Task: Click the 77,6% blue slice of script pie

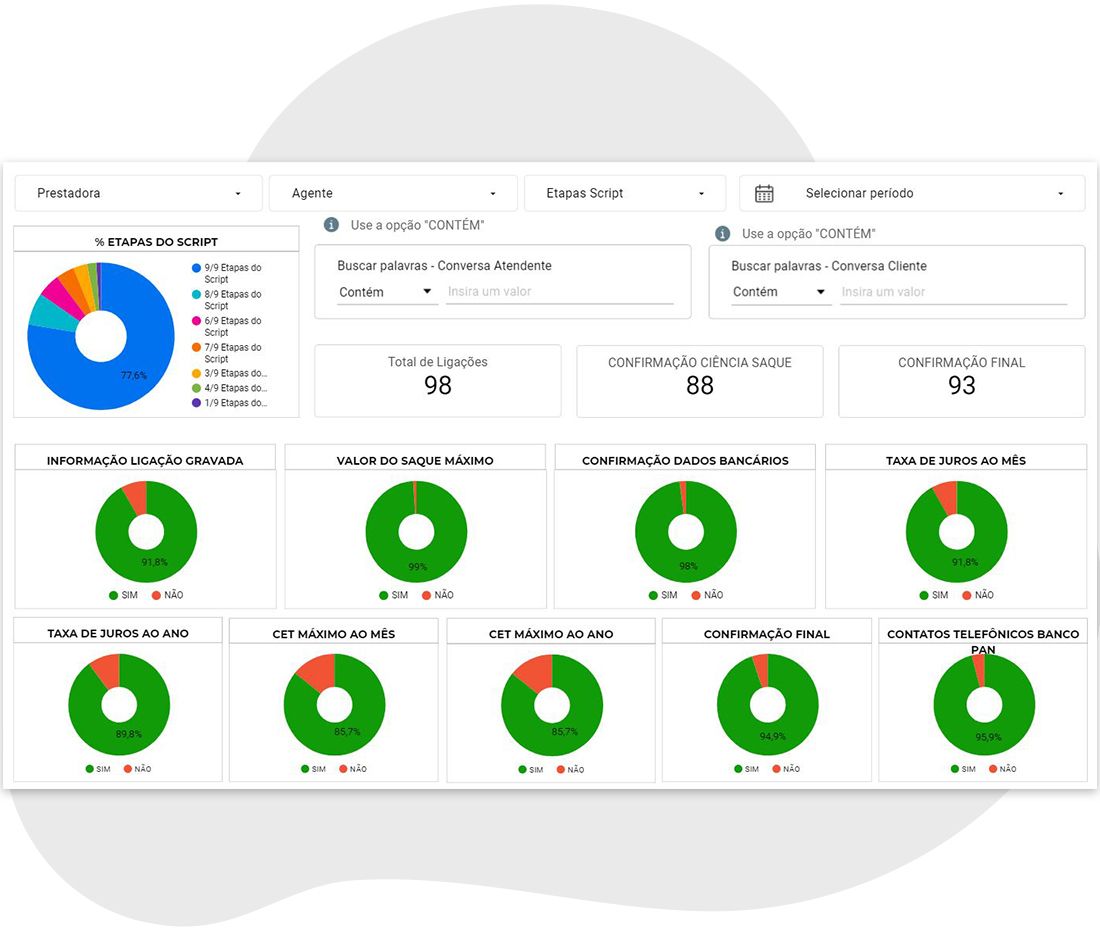Action: (x=133, y=375)
